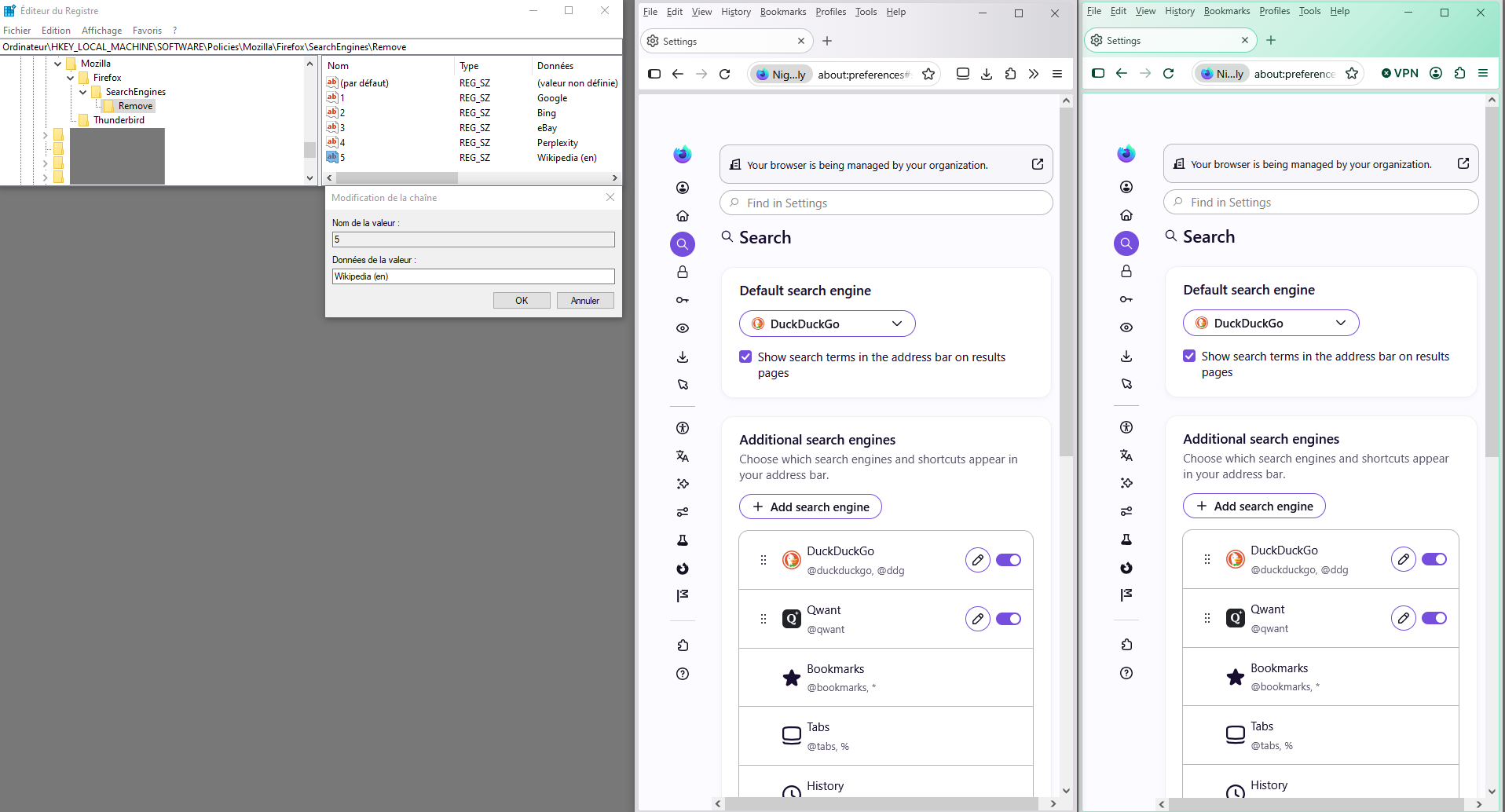
Task: Disable Qwant toggle in middle Firefox window
Action: tap(1009, 619)
